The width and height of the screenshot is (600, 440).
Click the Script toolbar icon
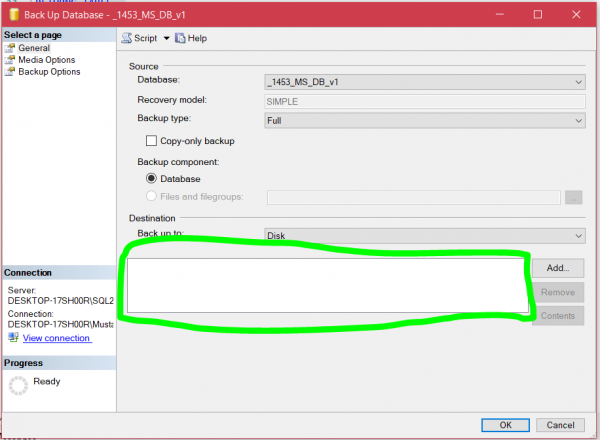127,38
